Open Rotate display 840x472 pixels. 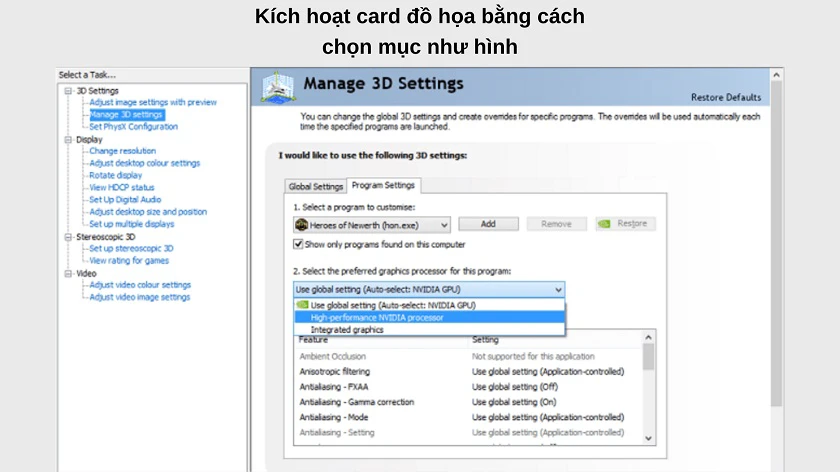click(116, 176)
